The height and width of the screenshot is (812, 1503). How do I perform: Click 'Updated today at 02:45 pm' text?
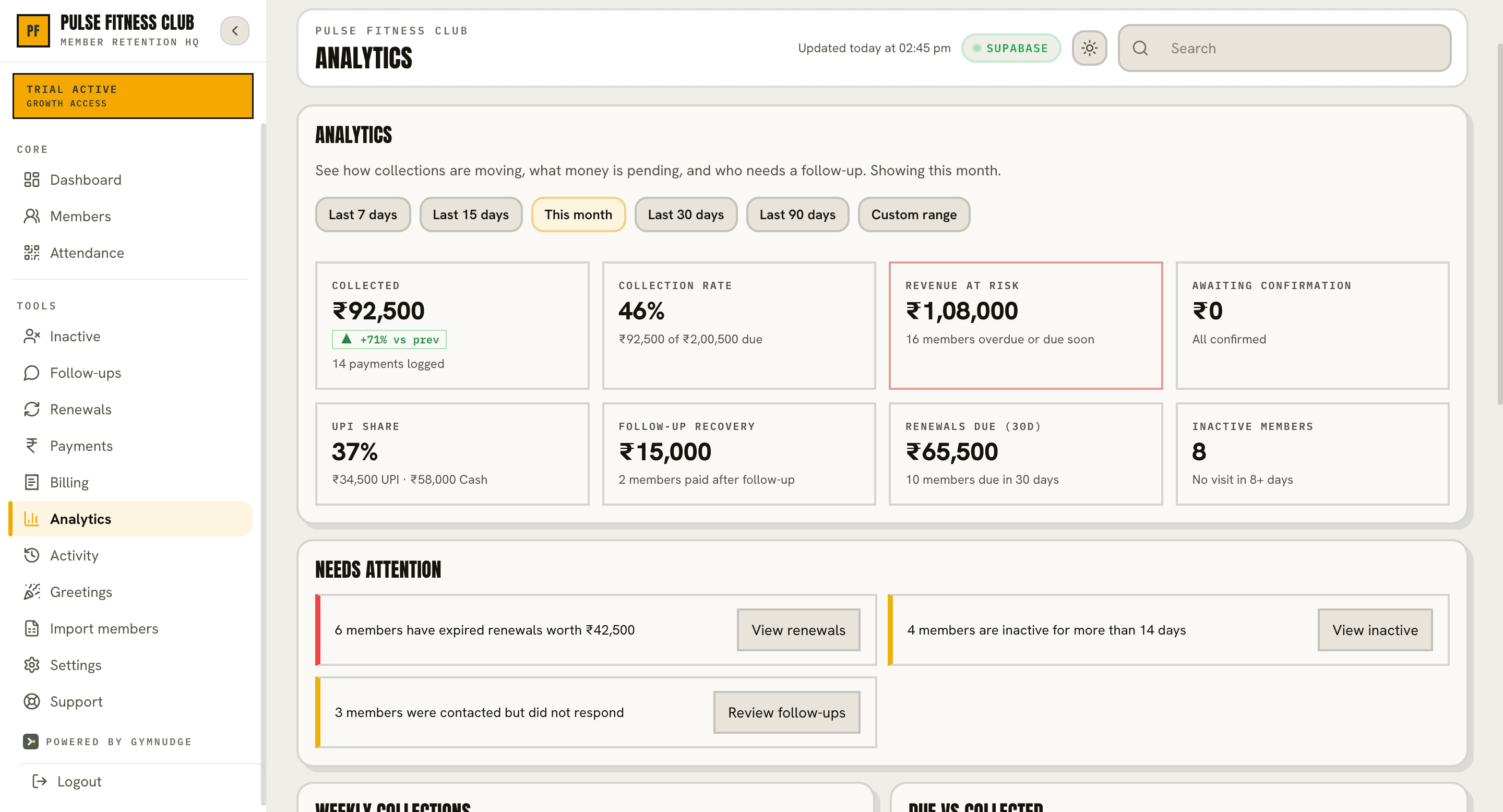[x=874, y=48]
